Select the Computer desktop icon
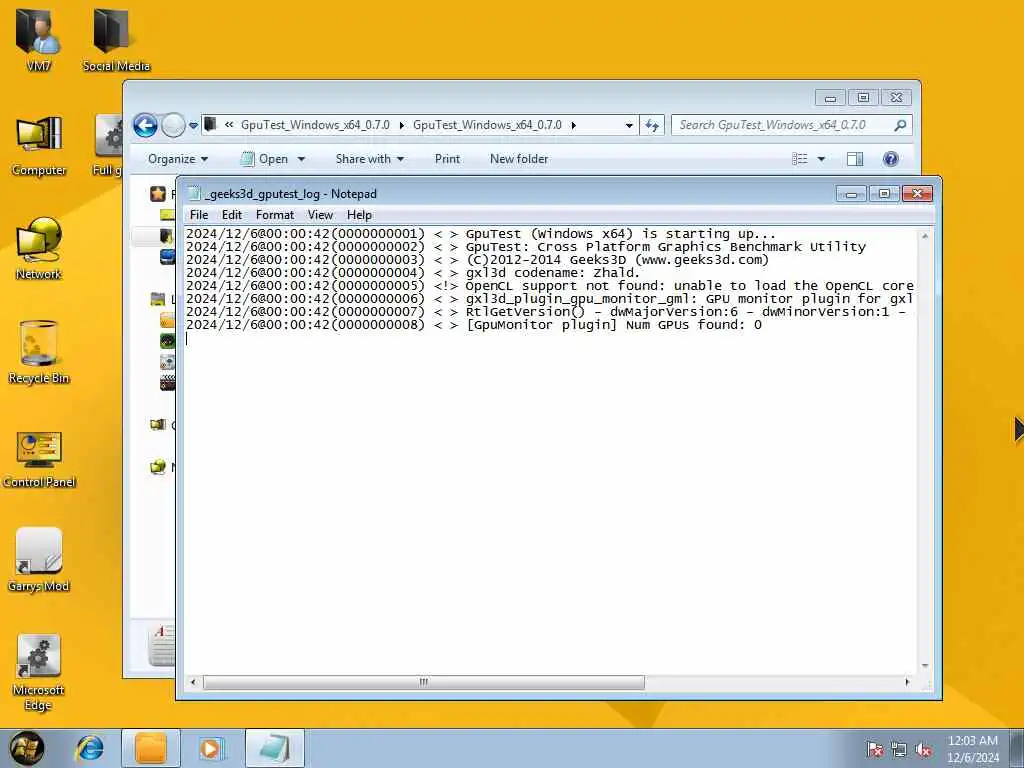 39,145
